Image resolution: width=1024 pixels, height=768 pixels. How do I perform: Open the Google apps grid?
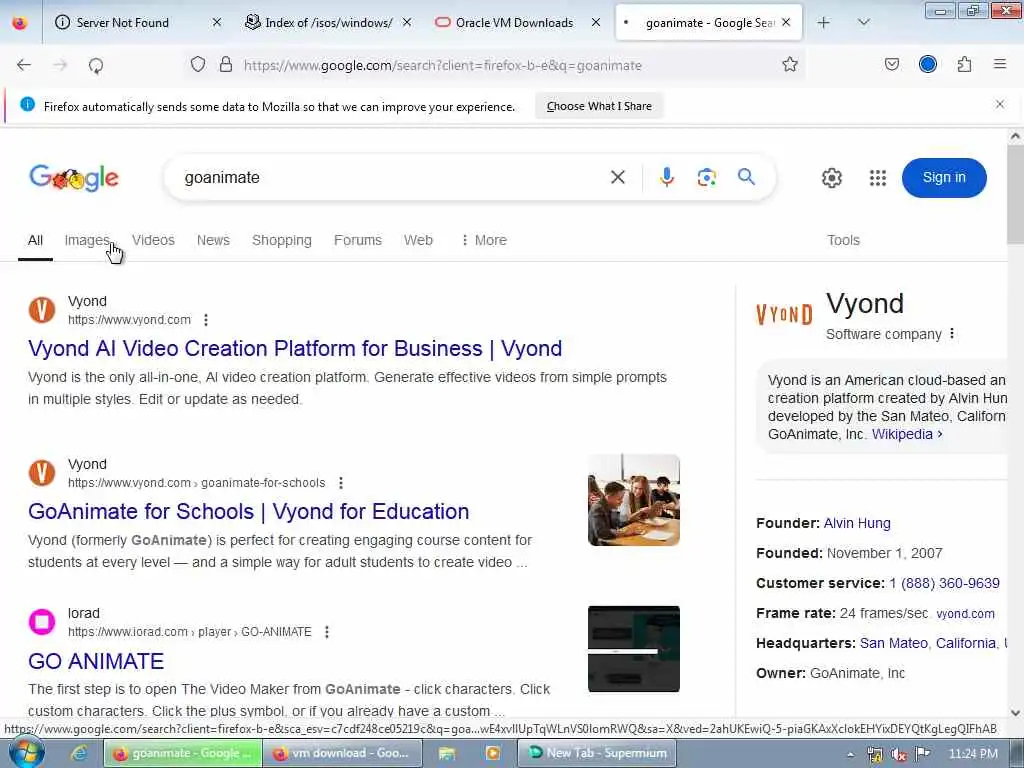pos(878,178)
